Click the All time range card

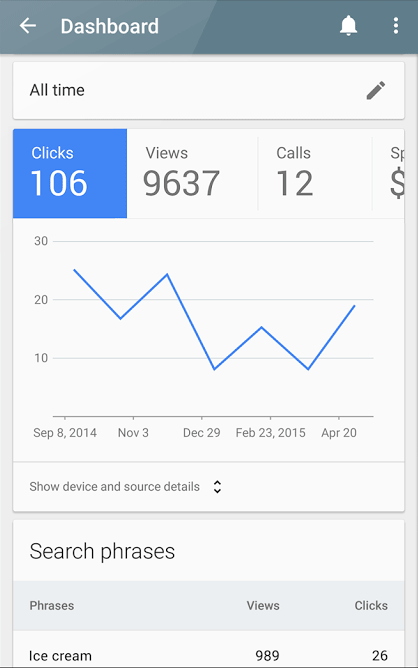pos(209,90)
